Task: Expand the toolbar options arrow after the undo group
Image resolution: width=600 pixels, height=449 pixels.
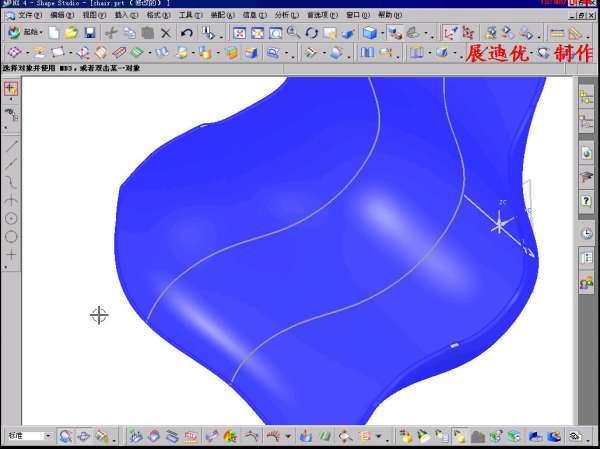Action: point(222,37)
